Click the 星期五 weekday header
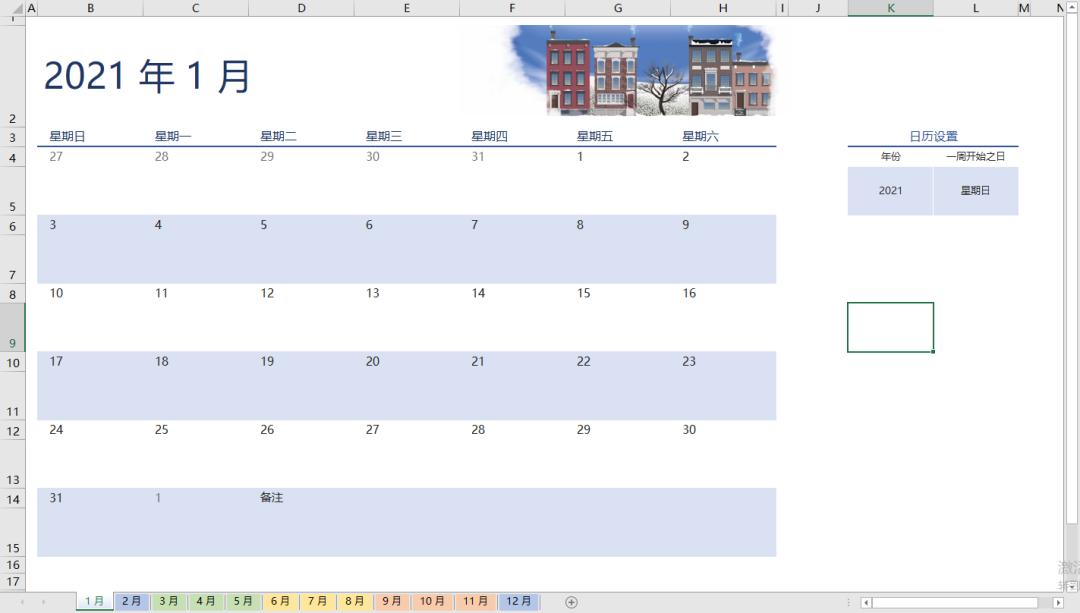Viewport: 1080px width, 613px height. pos(594,136)
